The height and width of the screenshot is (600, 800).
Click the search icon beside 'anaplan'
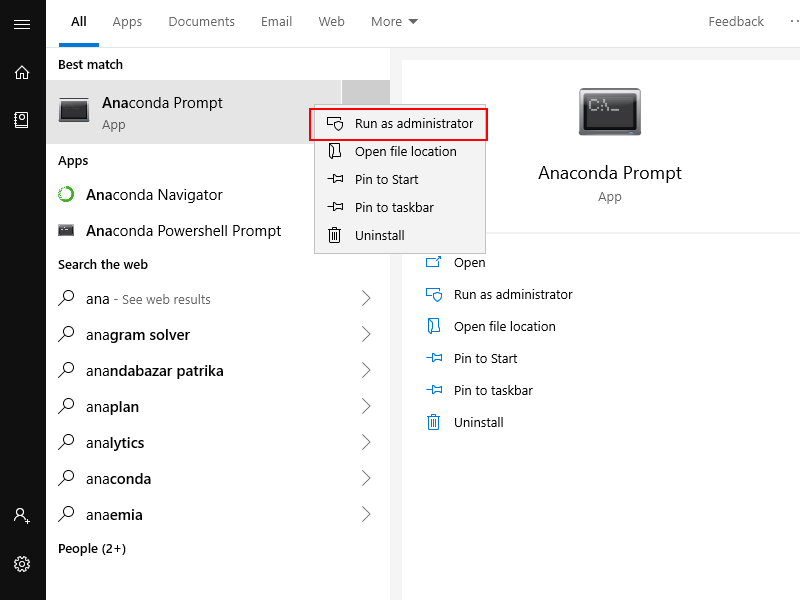coord(66,406)
